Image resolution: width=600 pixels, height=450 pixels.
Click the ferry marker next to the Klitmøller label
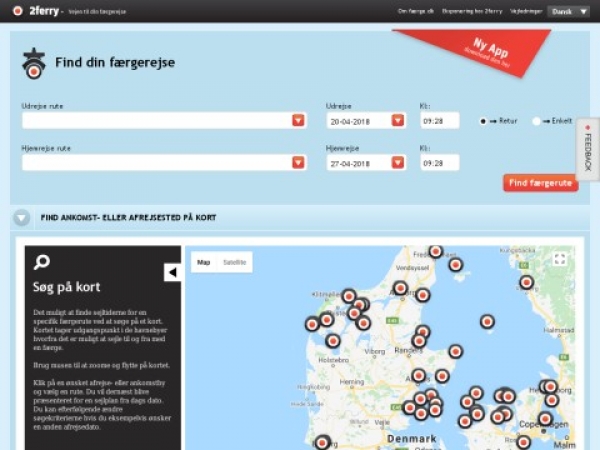pos(349,296)
